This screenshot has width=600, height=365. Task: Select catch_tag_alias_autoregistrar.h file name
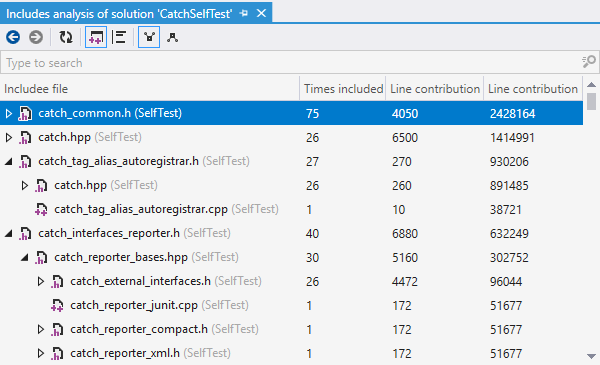coord(118,161)
